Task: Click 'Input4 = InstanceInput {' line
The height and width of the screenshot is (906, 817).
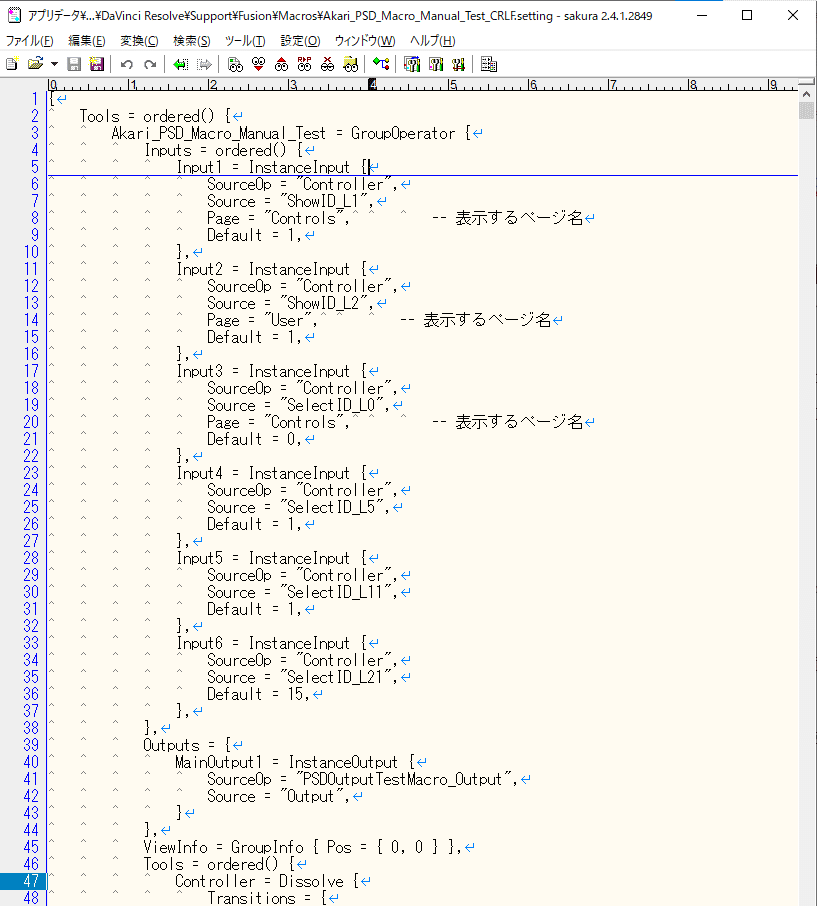Action: click(272, 473)
